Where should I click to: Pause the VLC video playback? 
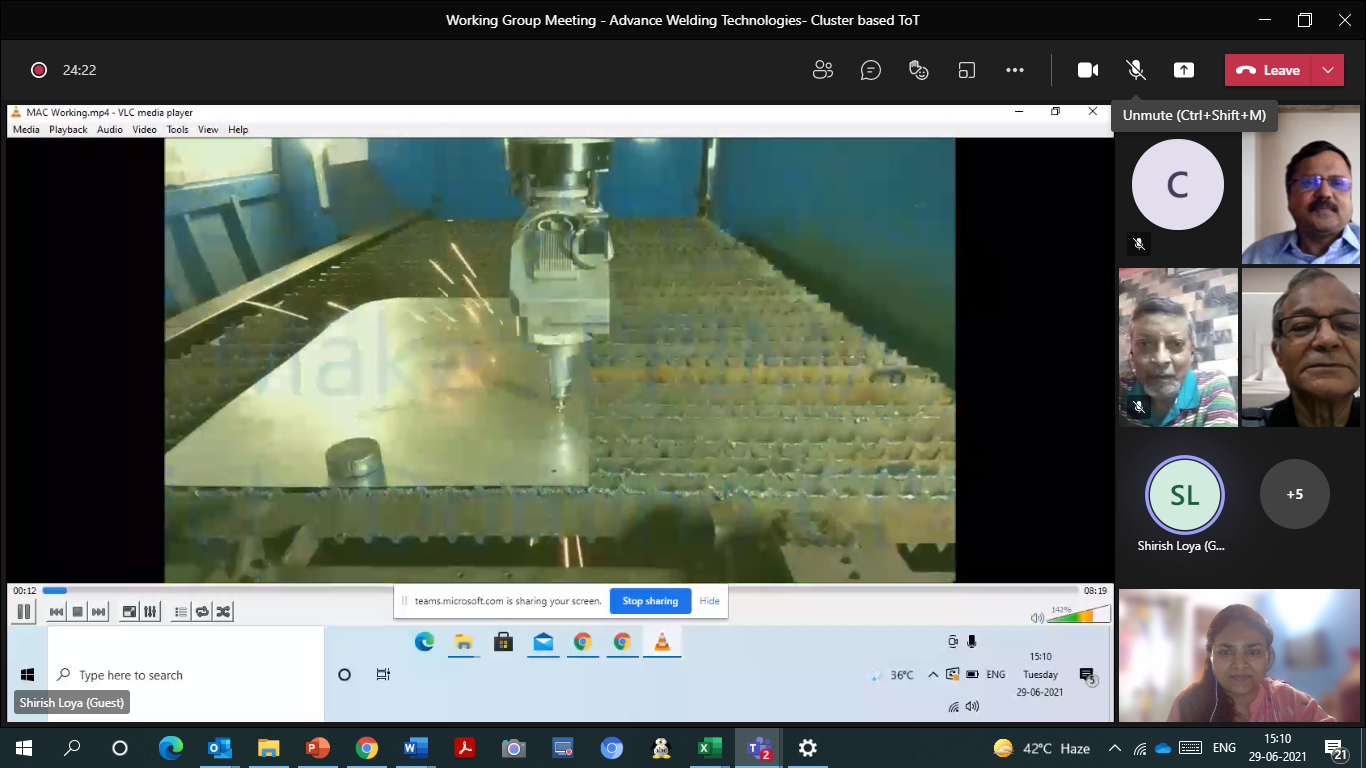pyautogui.click(x=25, y=612)
